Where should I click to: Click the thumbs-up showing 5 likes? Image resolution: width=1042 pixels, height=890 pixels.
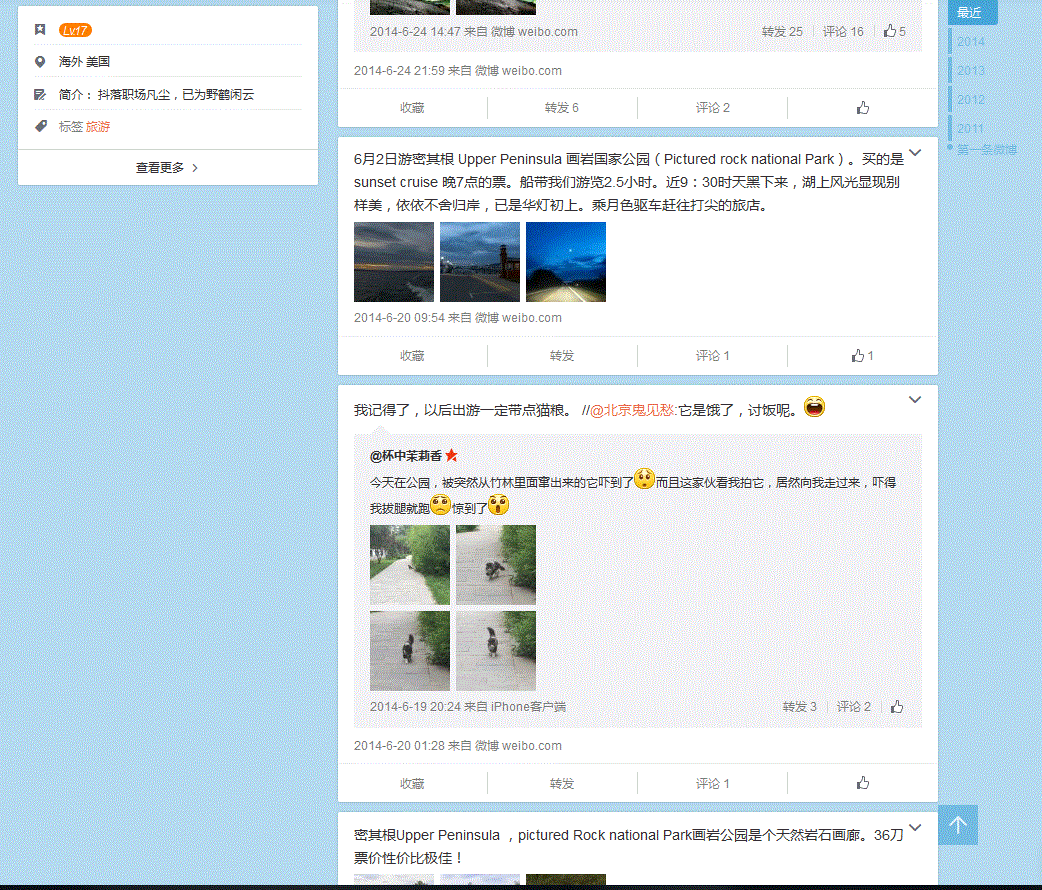tap(894, 32)
